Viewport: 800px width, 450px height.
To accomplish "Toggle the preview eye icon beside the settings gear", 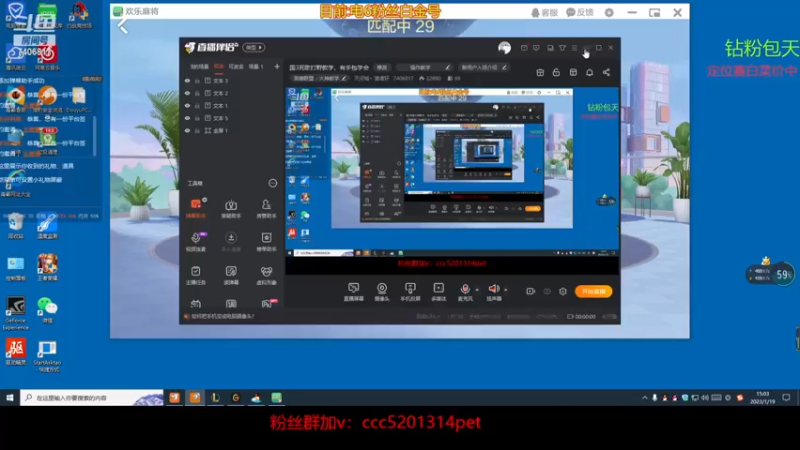I will [547, 291].
